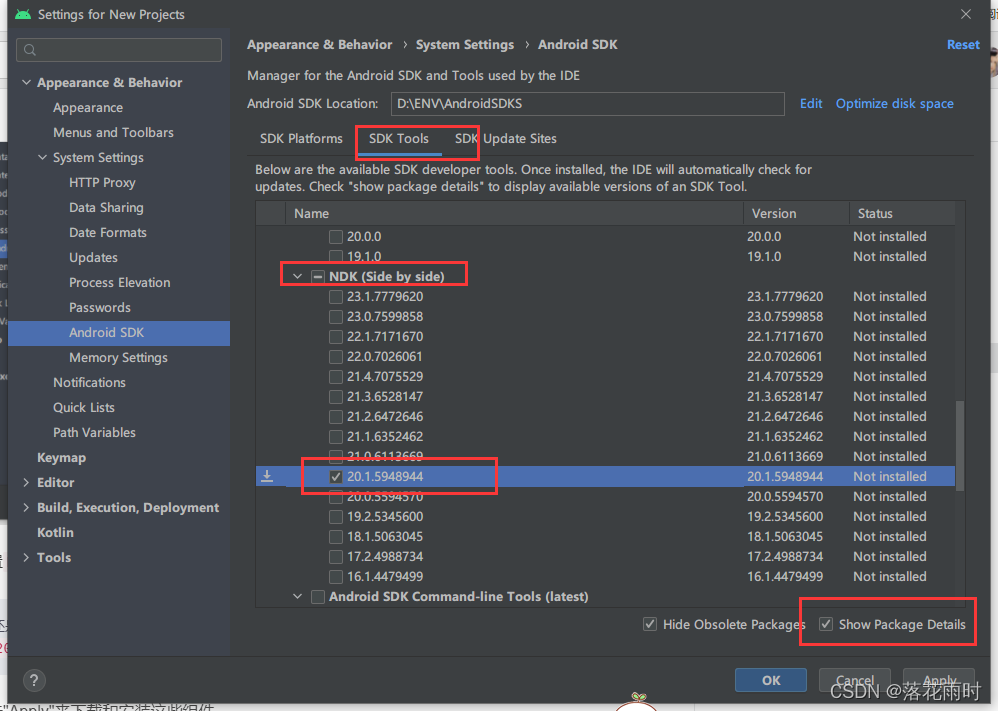Open Memory Settings page

[118, 358]
